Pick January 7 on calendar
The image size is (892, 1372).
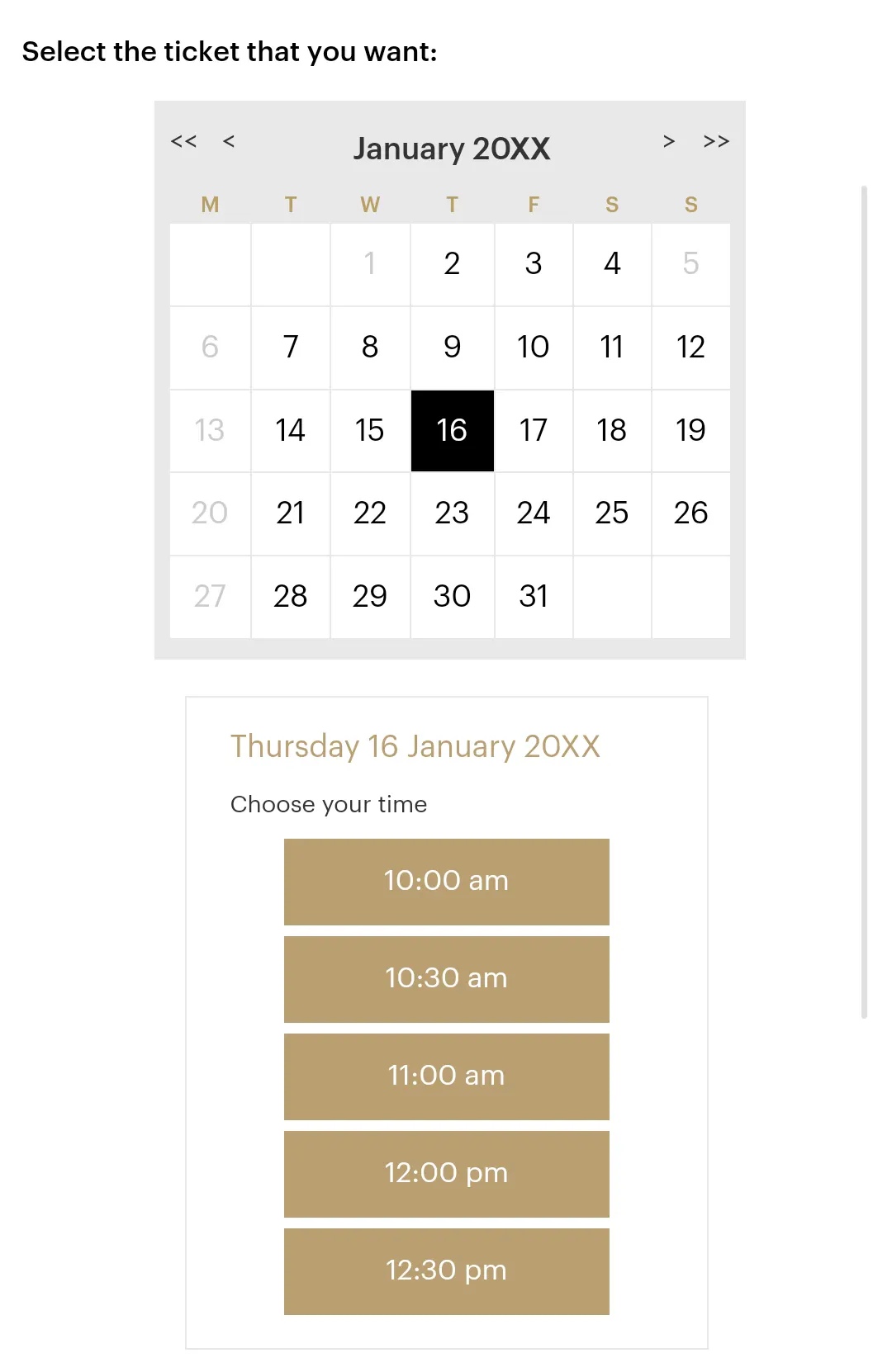pos(291,348)
